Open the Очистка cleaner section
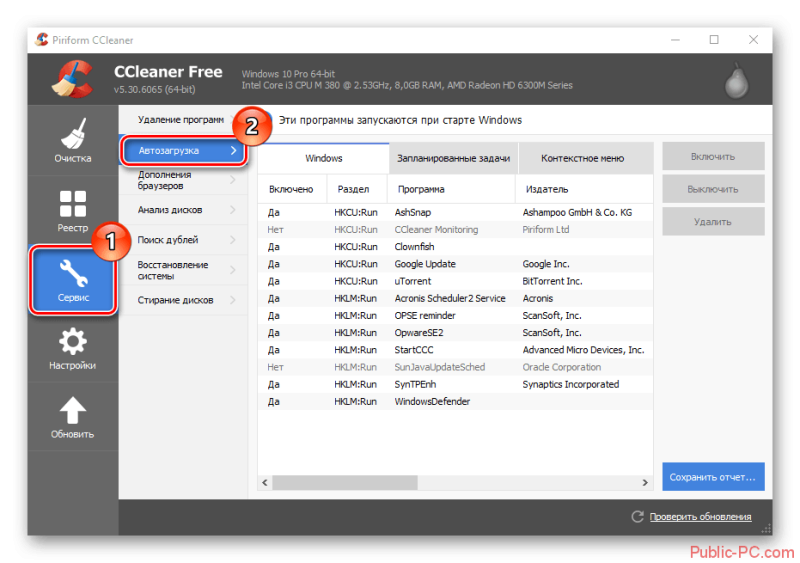 tap(73, 140)
